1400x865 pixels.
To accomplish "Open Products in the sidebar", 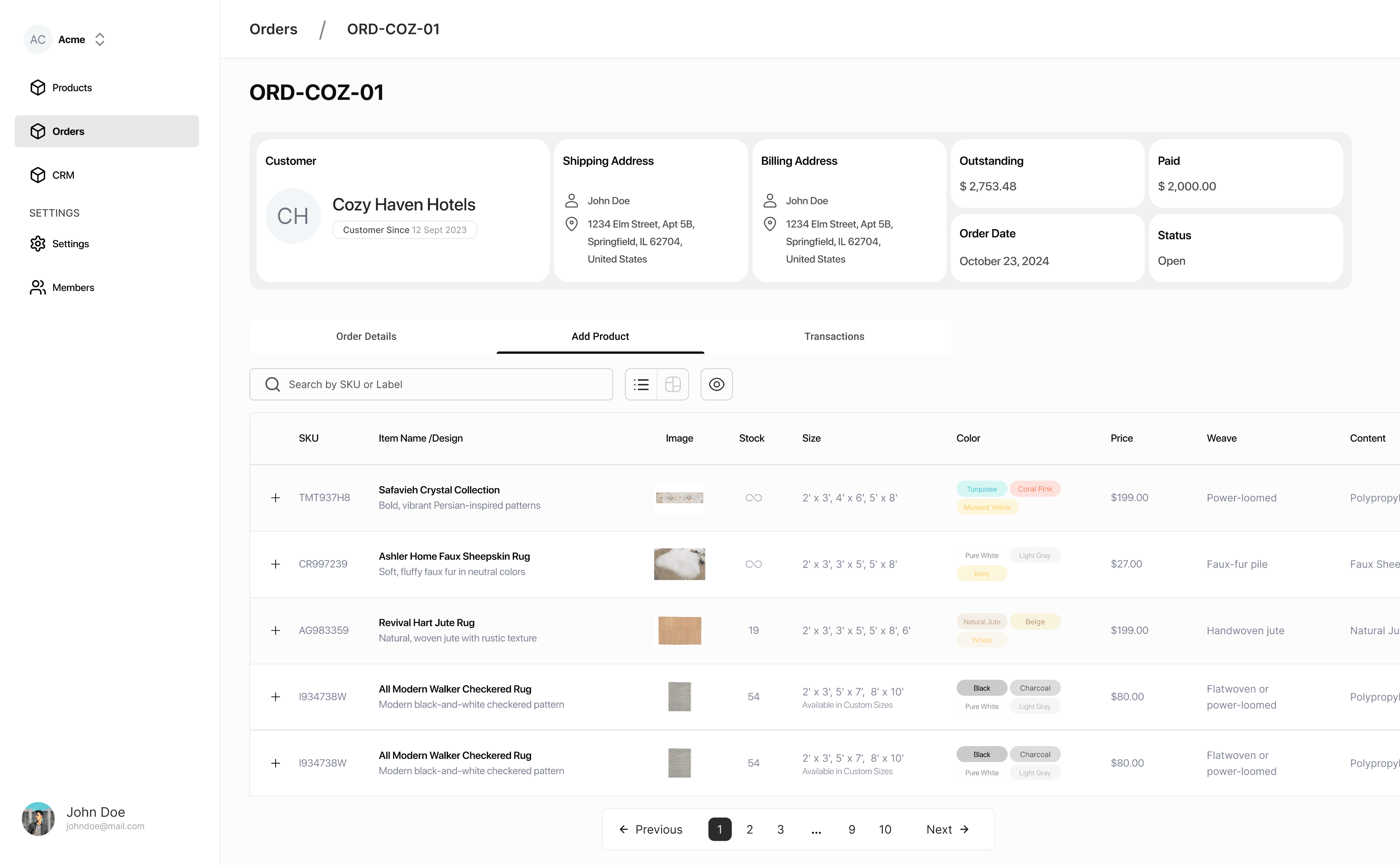I will [71, 88].
